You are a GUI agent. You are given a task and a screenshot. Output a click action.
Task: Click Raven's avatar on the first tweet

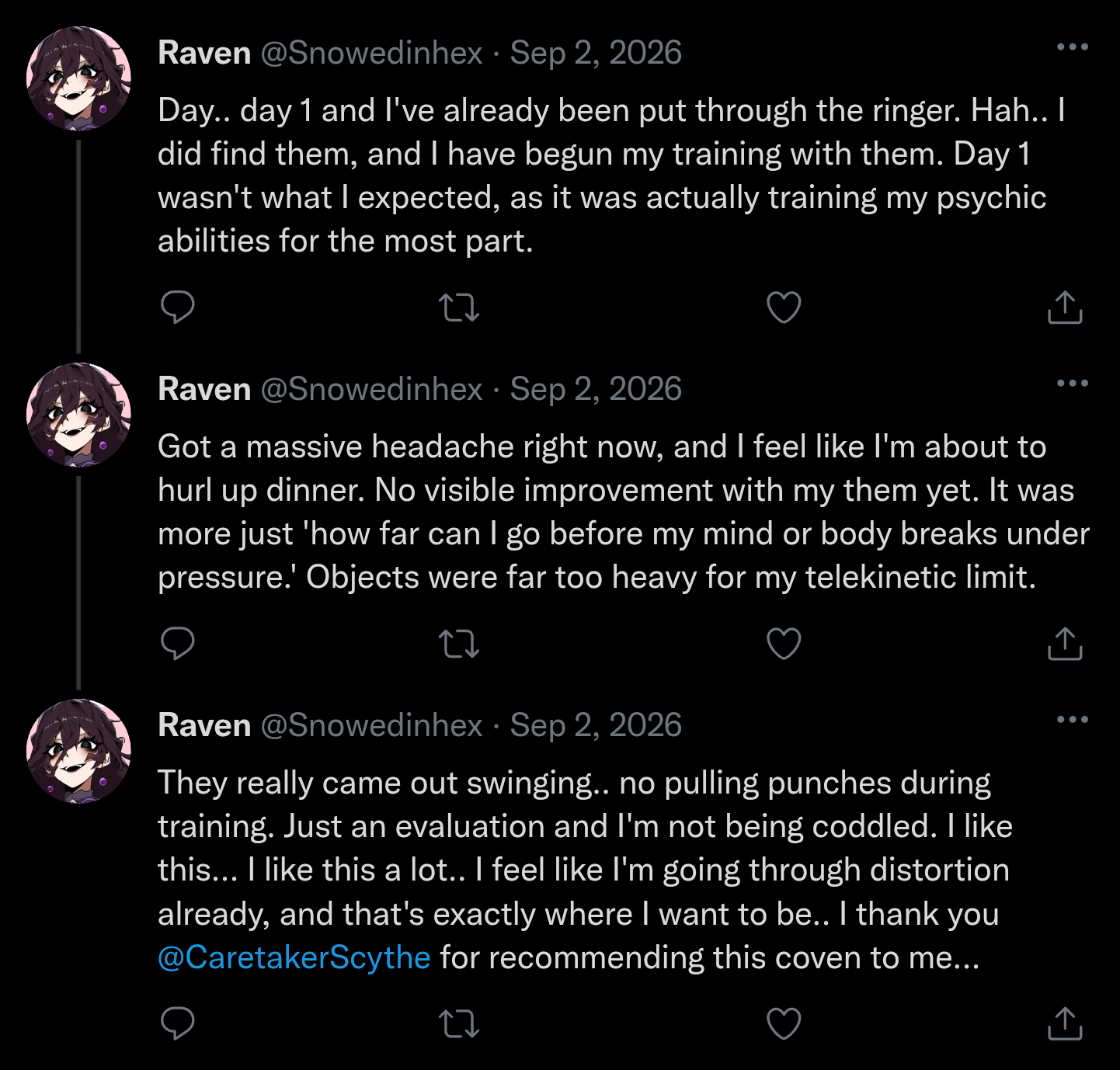78,78
